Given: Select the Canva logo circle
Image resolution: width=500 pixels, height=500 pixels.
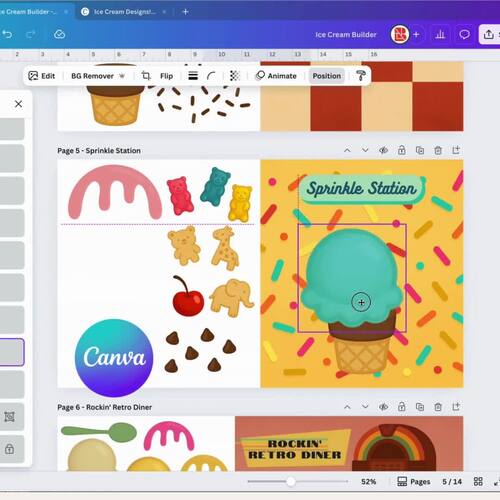Looking at the screenshot, I should click(114, 358).
